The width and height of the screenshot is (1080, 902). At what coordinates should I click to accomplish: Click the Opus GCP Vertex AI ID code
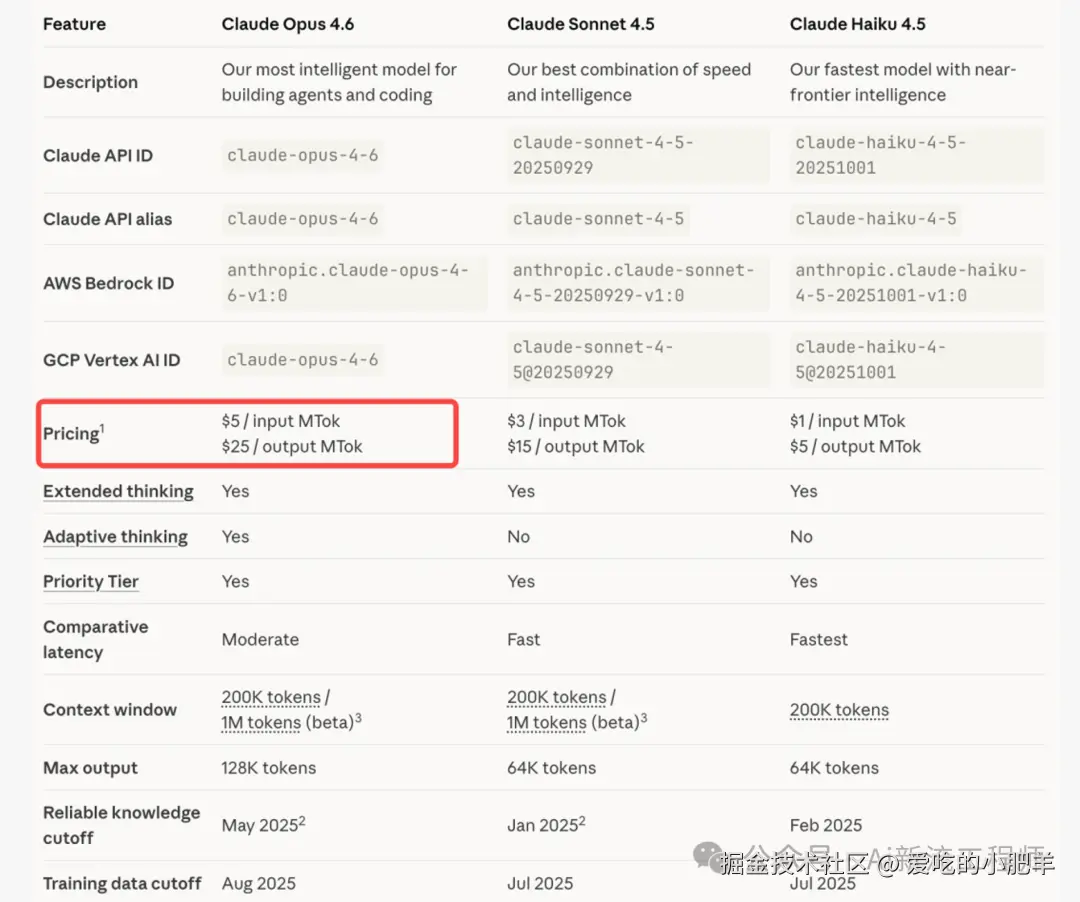302,359
